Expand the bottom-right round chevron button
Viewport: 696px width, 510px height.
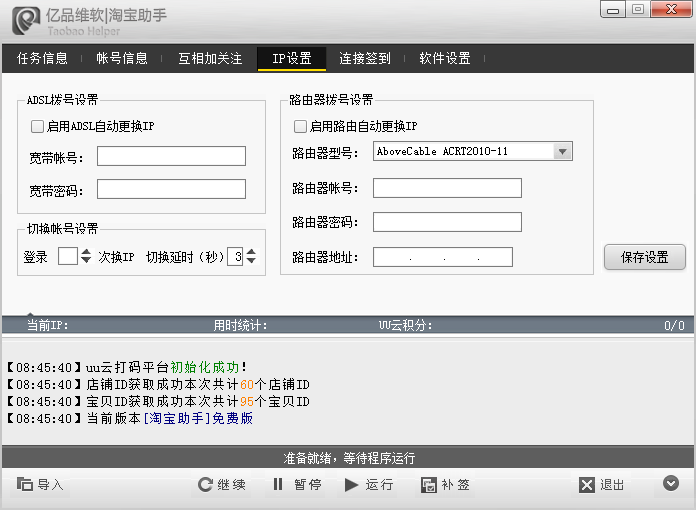click(x=671, y=484)
